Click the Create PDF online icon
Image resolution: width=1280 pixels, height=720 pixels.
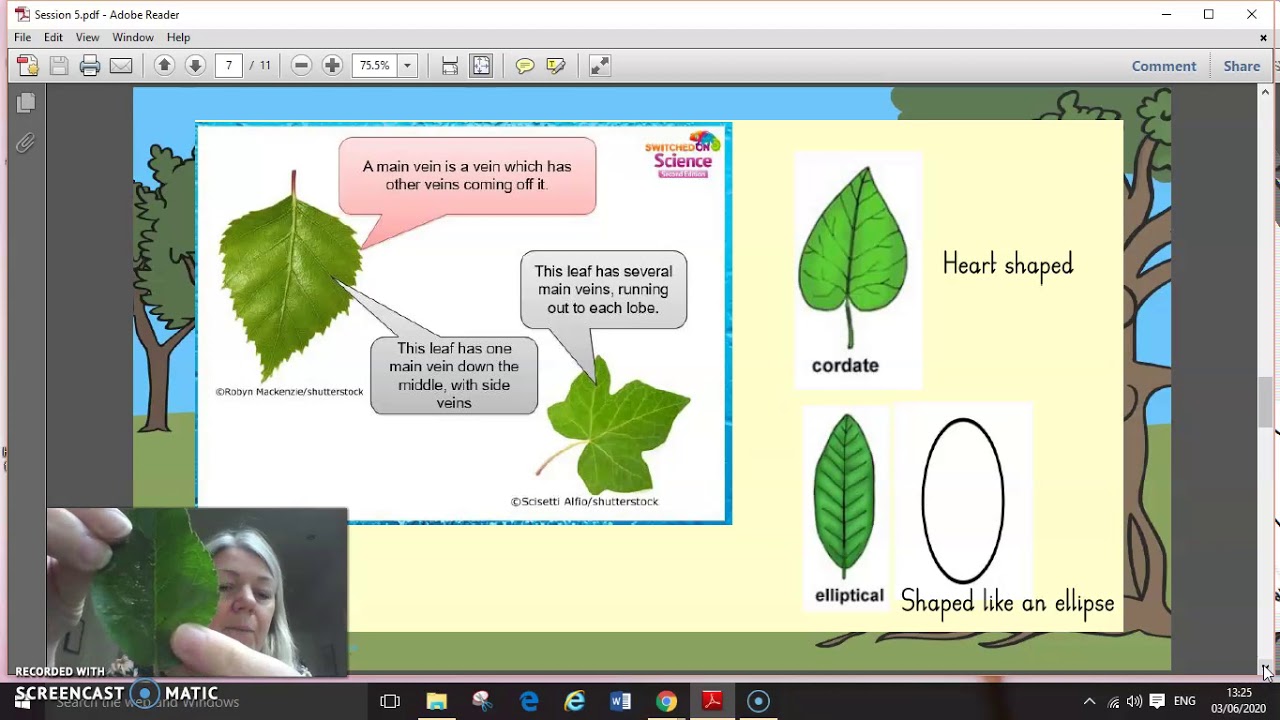[x=28, y=66]
